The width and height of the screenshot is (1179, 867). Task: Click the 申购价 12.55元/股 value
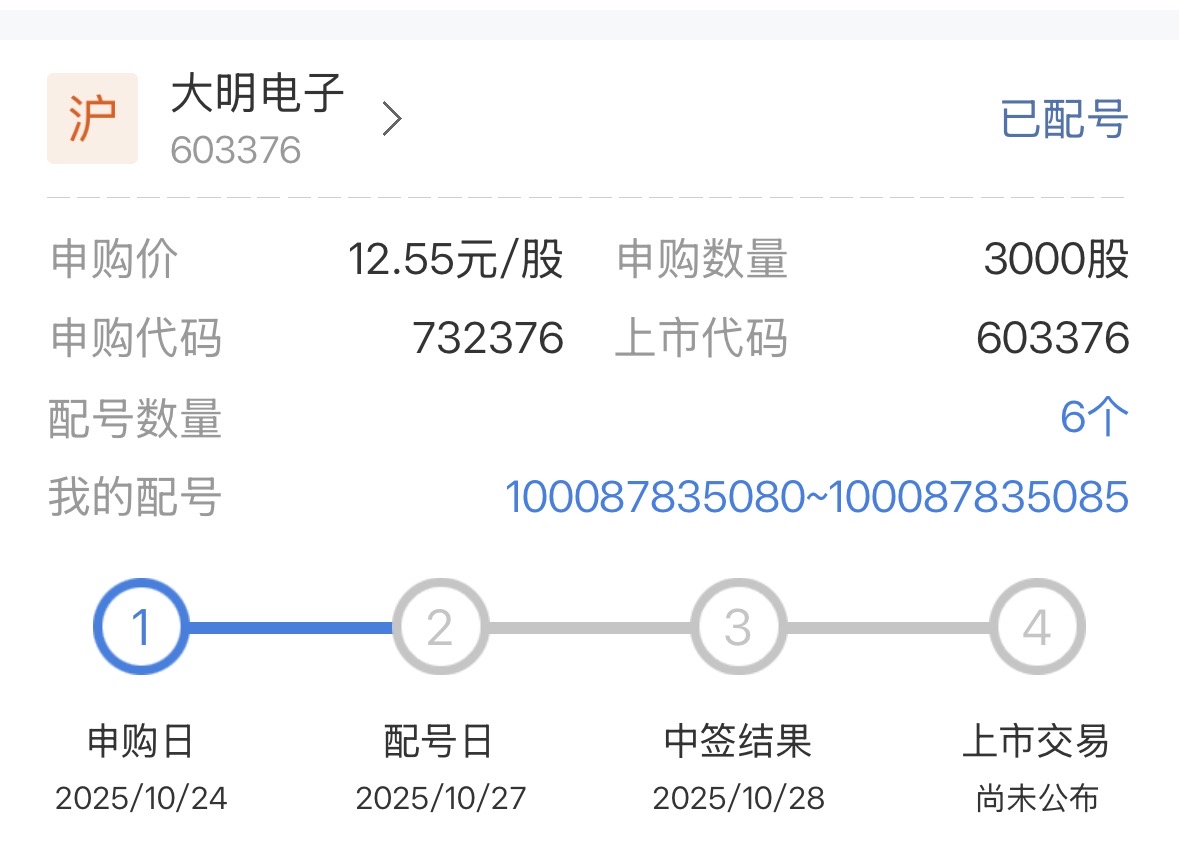click(x=455, y=259)
